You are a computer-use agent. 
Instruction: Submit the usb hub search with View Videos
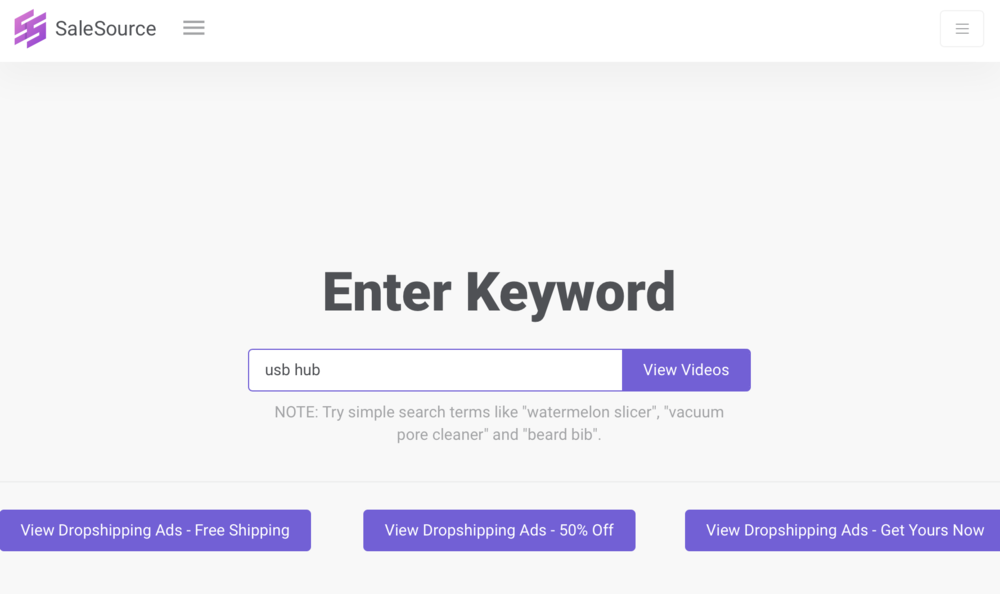click(x=686, y=370)
